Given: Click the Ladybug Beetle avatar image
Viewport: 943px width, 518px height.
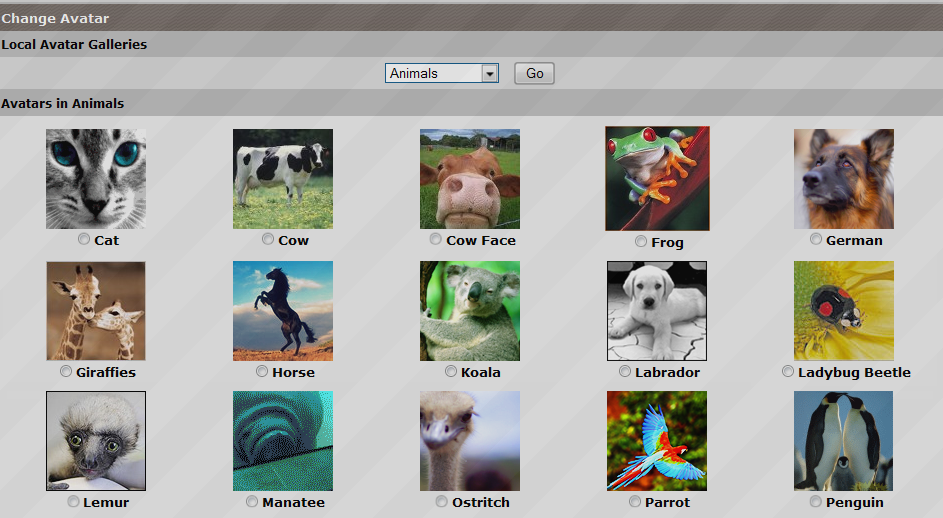Looking at the screenshot, I should click(843, 311).
